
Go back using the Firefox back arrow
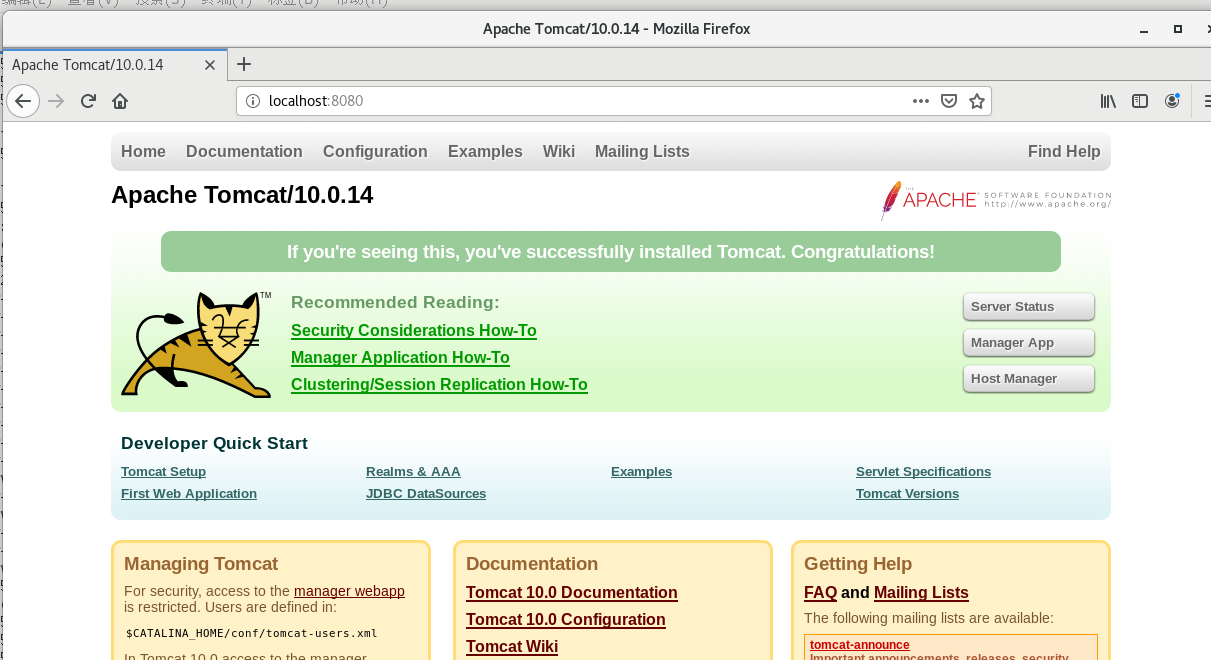(x=23, y=101)
